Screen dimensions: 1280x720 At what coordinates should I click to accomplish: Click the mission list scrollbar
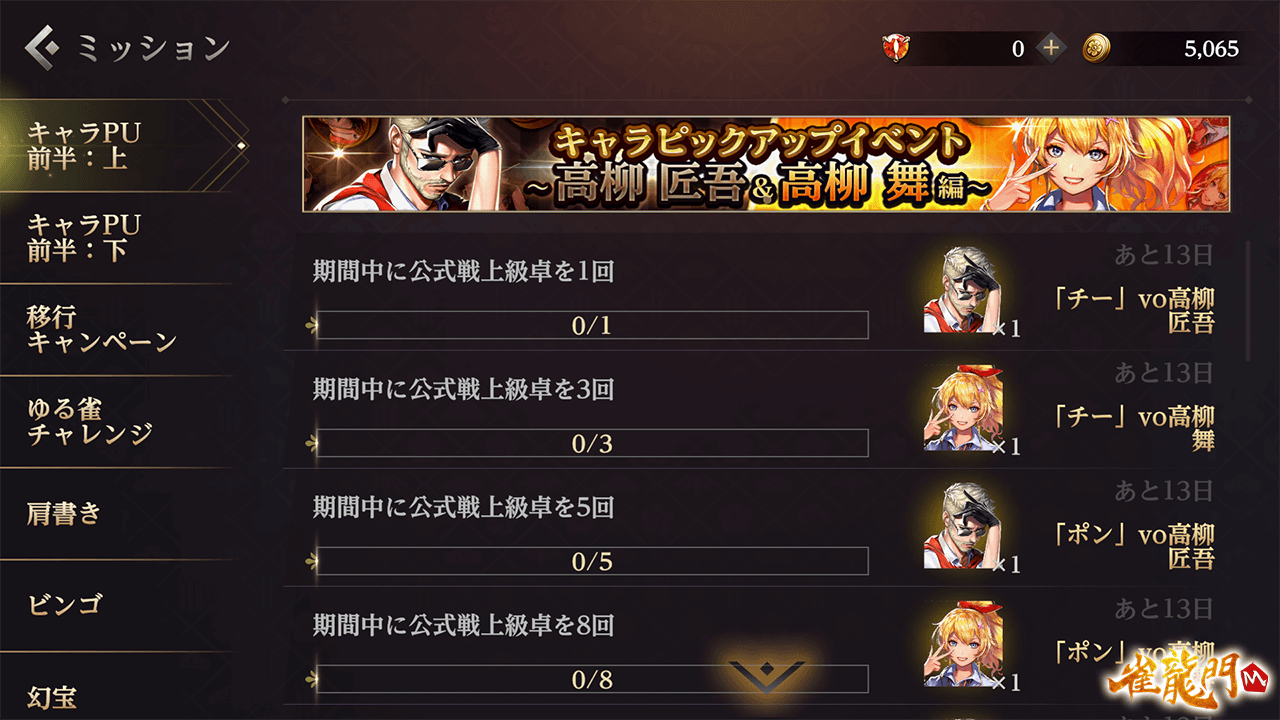coord(1247,300)
